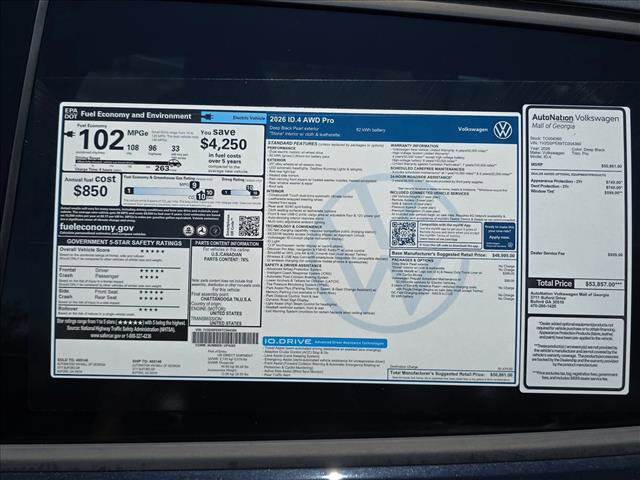Viewport: 640px width, 480px height.
Task: Click the Apply now box
Action: pyautogui.click(x=499, y=236)
